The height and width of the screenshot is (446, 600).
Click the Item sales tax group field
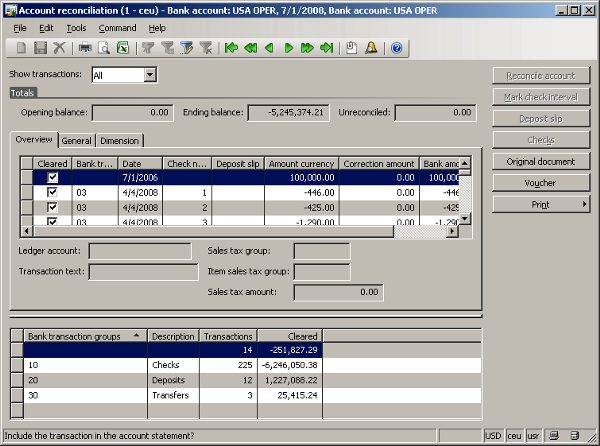[322, 272]
